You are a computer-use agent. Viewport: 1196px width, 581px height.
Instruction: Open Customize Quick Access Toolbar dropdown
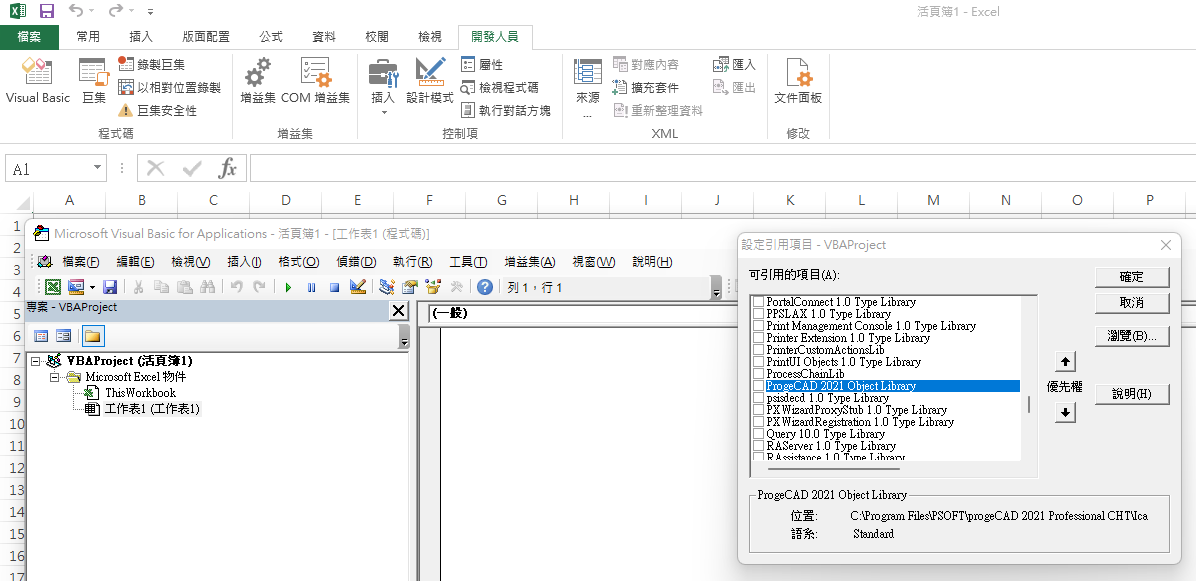[150, 11]
